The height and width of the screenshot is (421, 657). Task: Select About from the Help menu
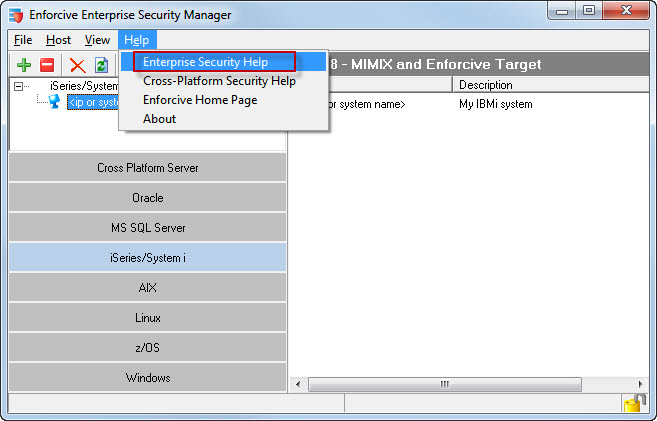(x=223, y=119)
